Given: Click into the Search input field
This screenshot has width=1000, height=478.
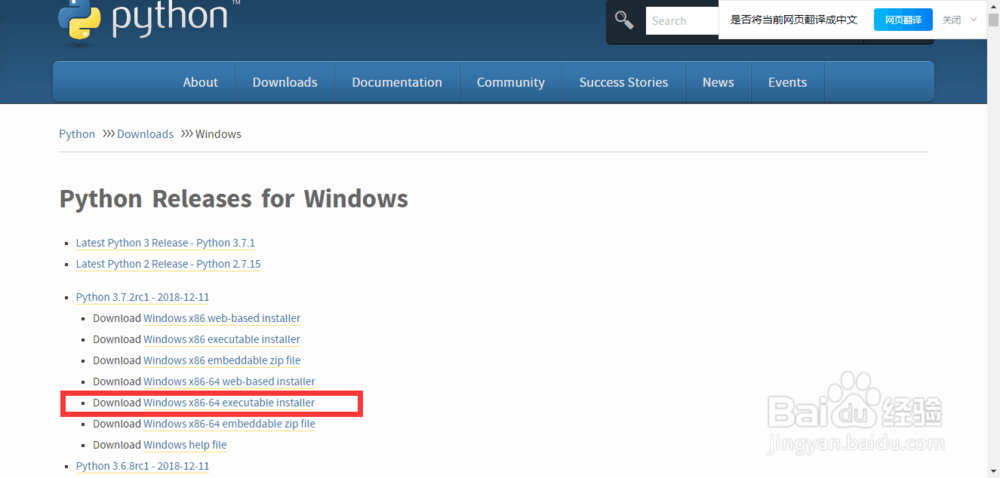Looking at the screenshot, I should point(682,21).
